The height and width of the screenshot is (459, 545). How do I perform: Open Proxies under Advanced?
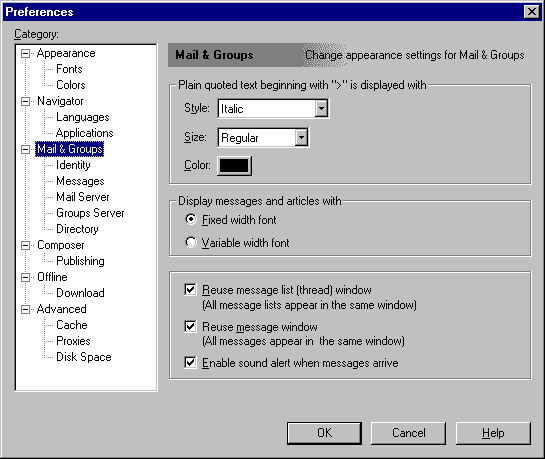pos(73,341)
